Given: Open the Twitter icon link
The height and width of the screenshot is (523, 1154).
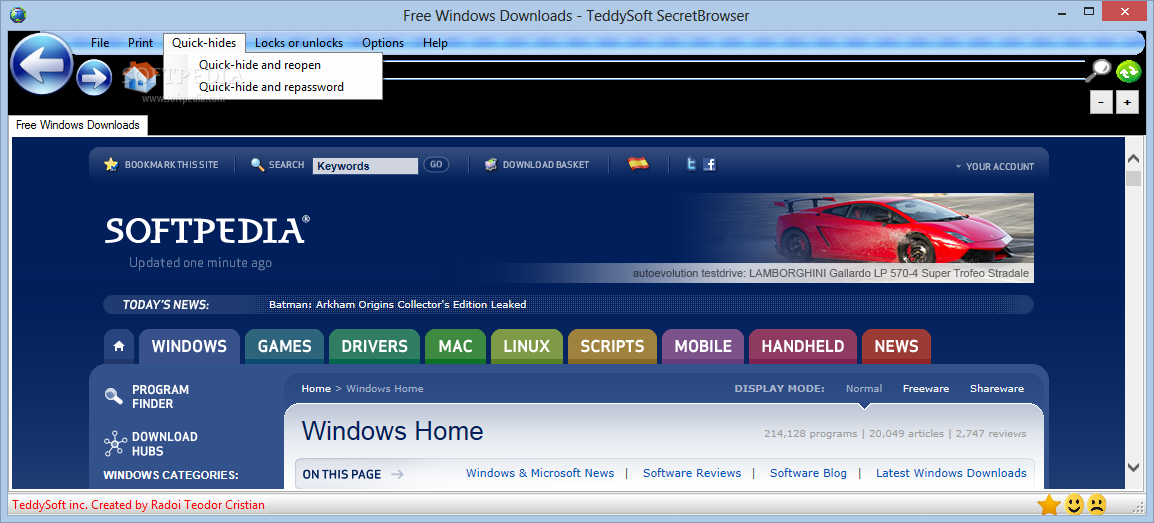Looking at the screenshot, I should [x=691, y=165].
